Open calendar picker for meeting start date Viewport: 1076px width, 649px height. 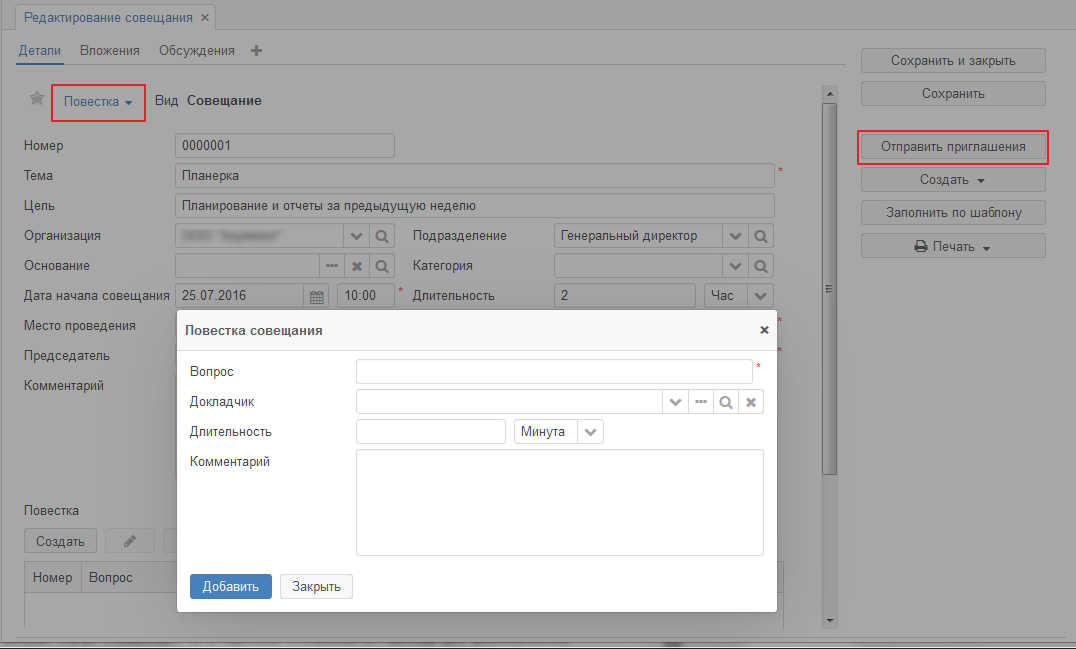[316, 296]
